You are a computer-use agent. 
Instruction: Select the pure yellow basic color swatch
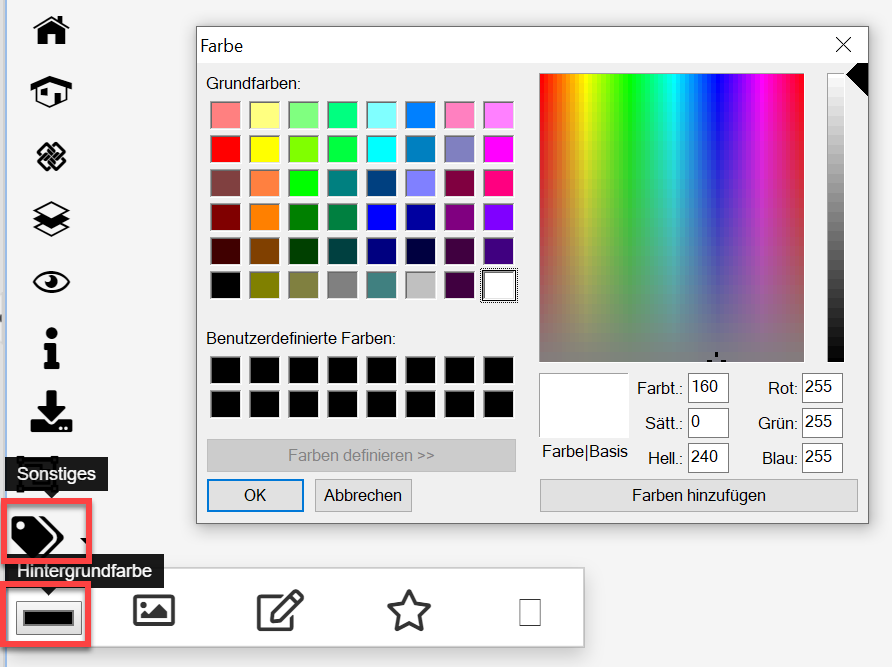[265, 149]
